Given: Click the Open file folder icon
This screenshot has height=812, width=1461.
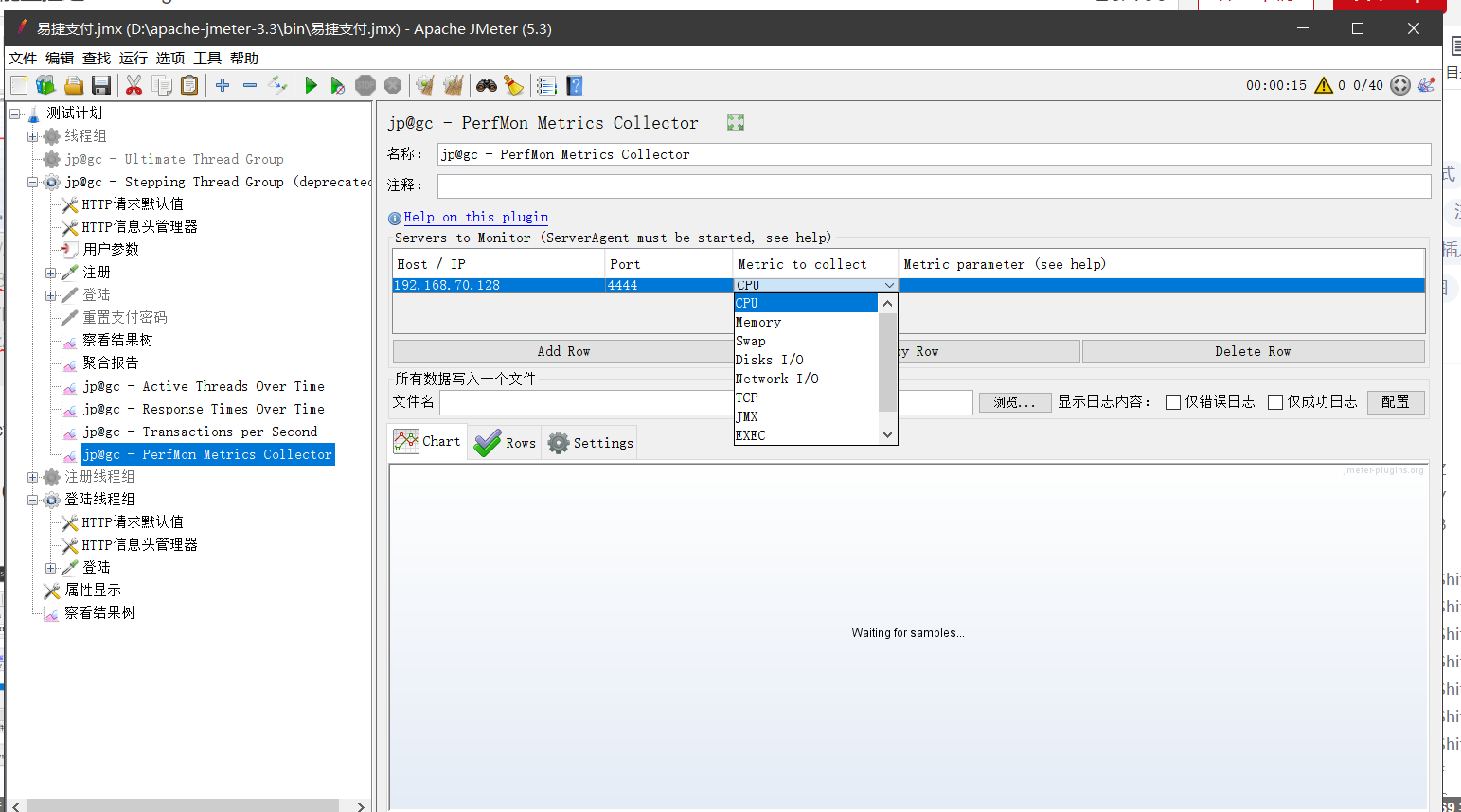Looking at the screenshot, I should (x=74, y=85).
